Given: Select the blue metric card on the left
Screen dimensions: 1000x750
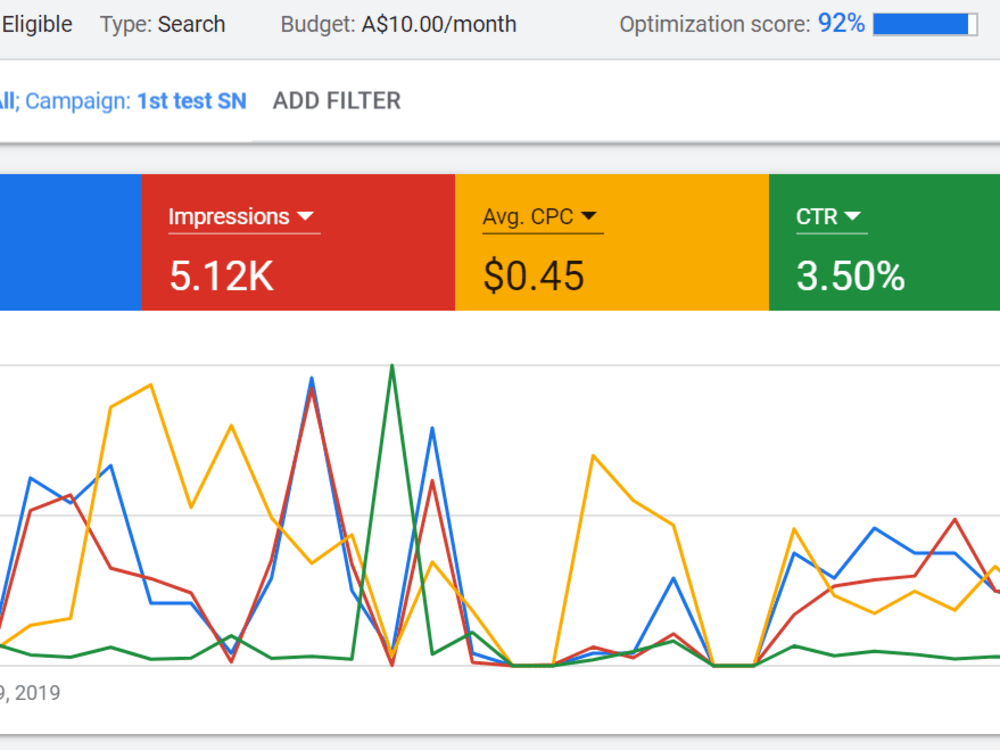Looking at the screenshot, I should pos(70,243).
